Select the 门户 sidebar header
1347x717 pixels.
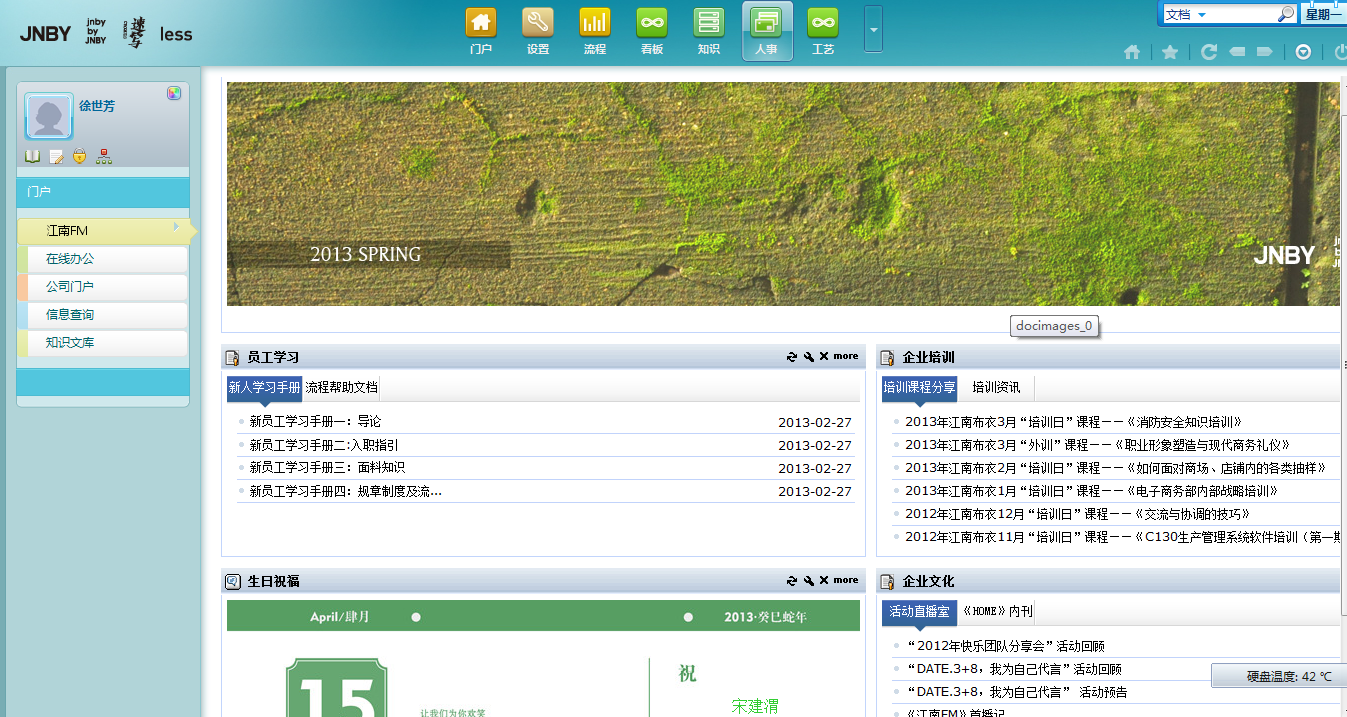pos(103,191)
